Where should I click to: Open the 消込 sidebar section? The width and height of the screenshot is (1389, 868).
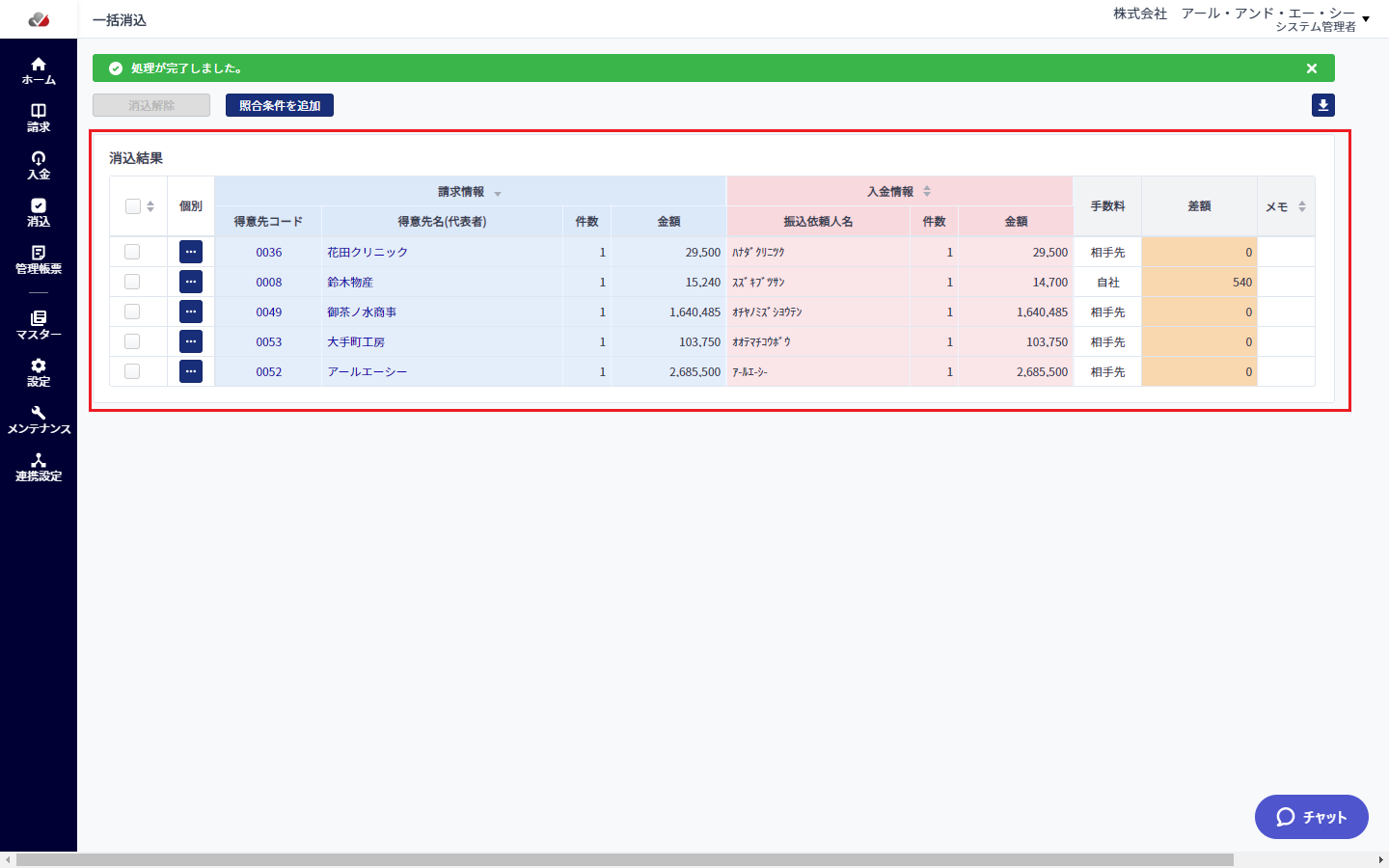(39, 213)
